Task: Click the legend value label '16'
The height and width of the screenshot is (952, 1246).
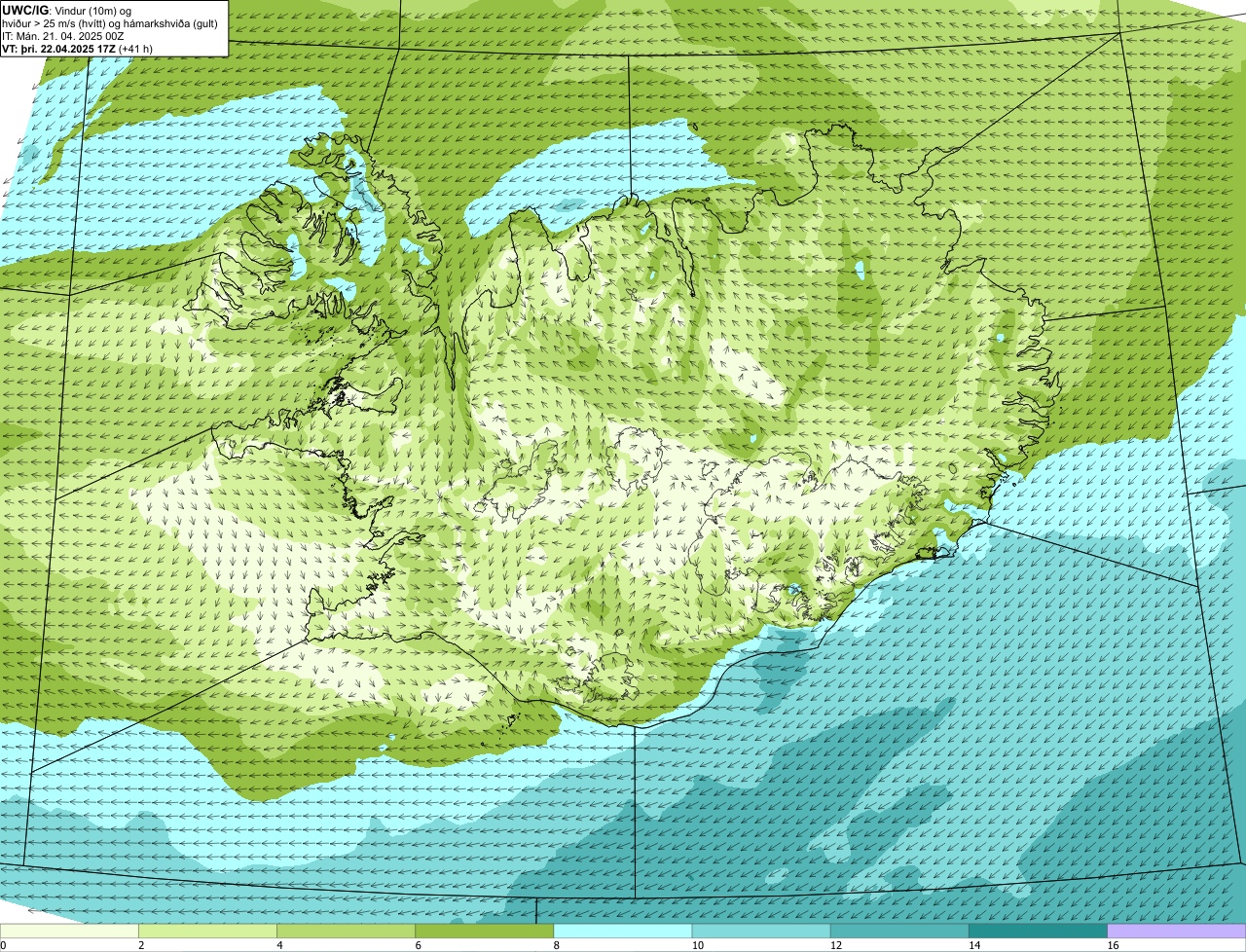Action: point(1113,945)
